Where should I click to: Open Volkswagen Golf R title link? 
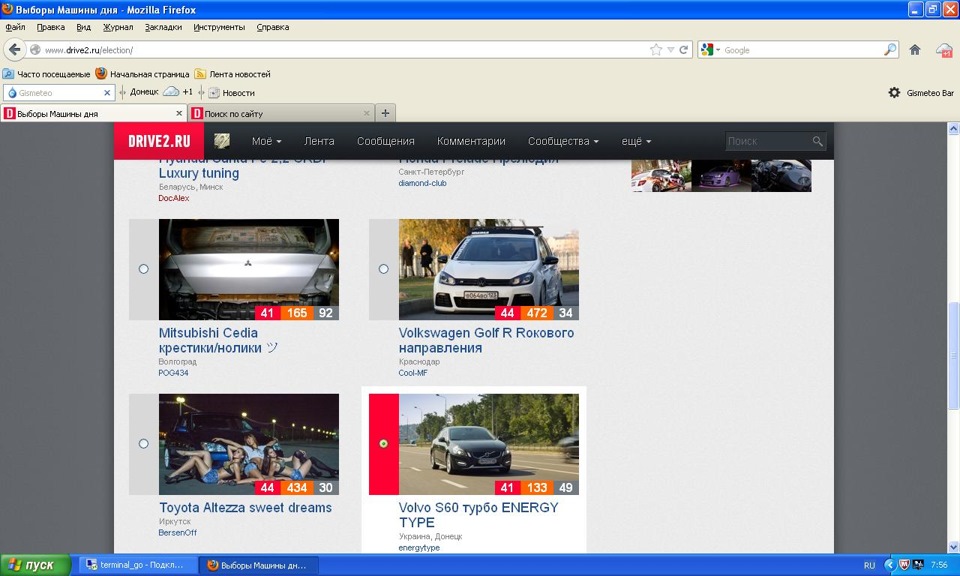click(x=486, y=340)
